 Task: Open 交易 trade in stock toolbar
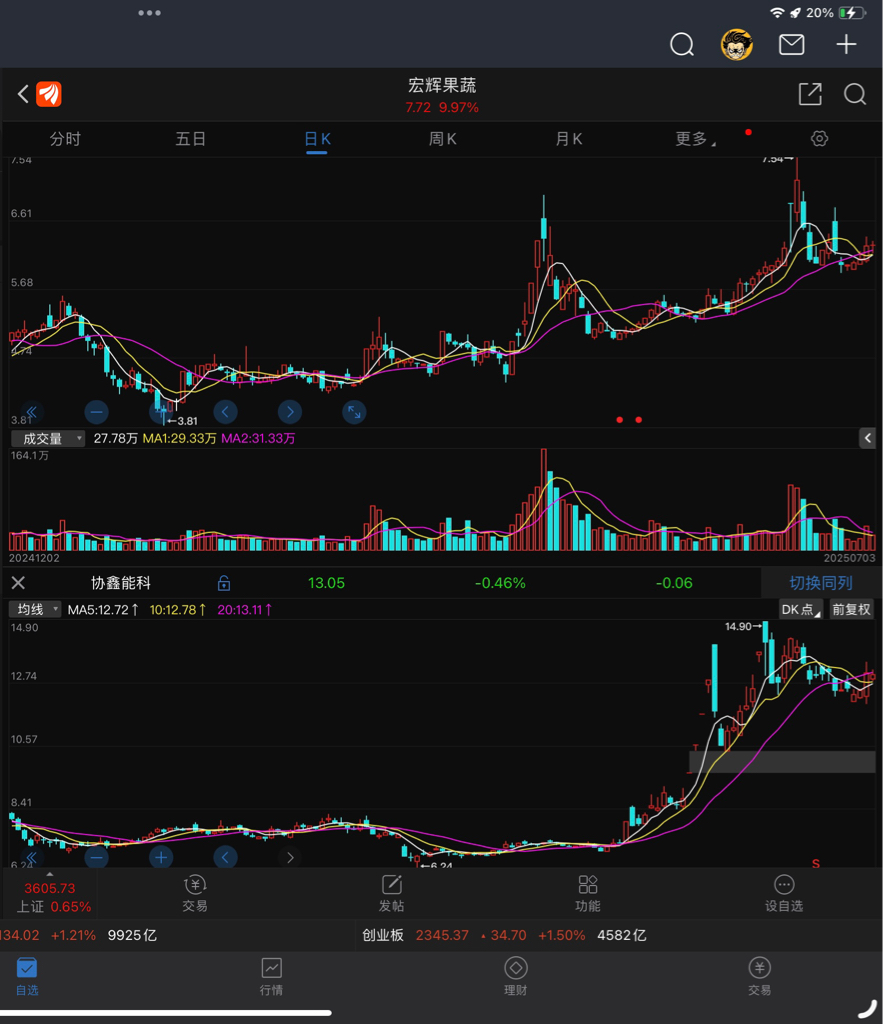point(195,893)
